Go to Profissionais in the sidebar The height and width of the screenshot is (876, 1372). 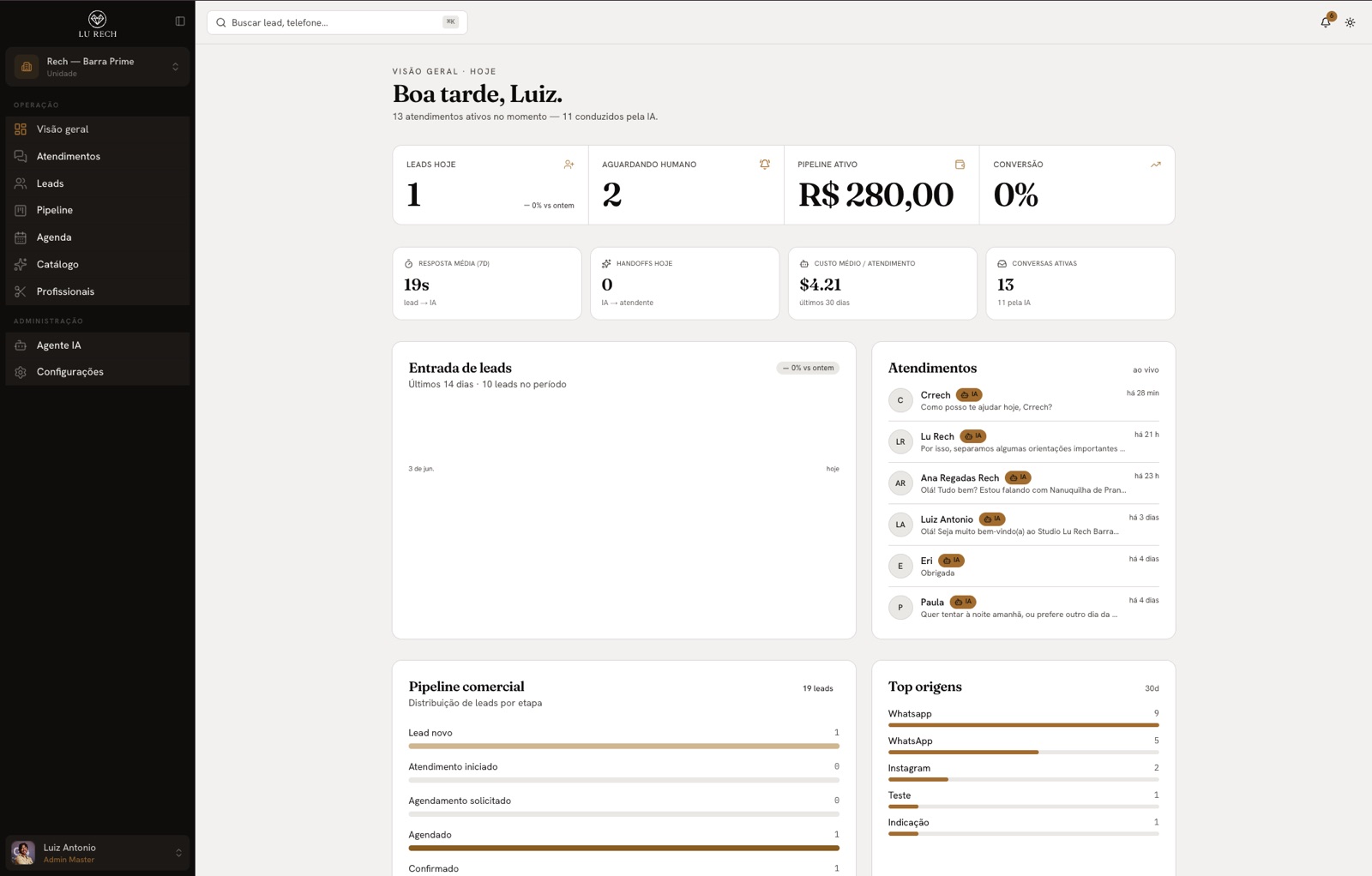click(x=98, y=291)
